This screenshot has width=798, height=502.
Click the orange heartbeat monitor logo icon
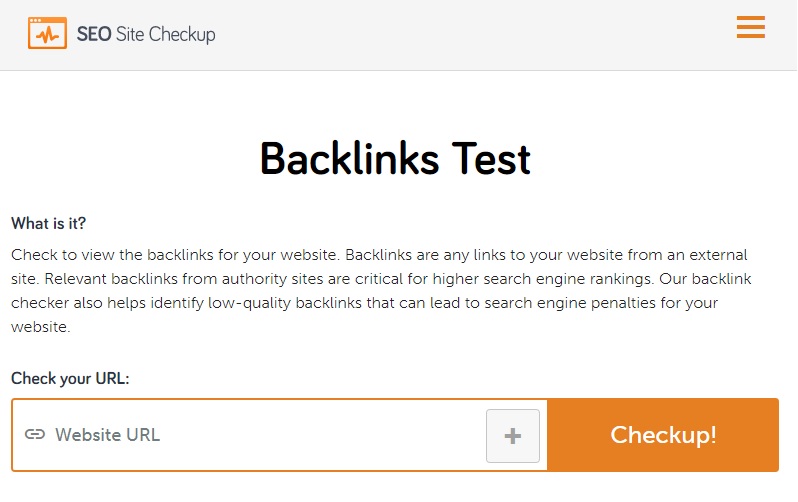[x=47, y=34]
